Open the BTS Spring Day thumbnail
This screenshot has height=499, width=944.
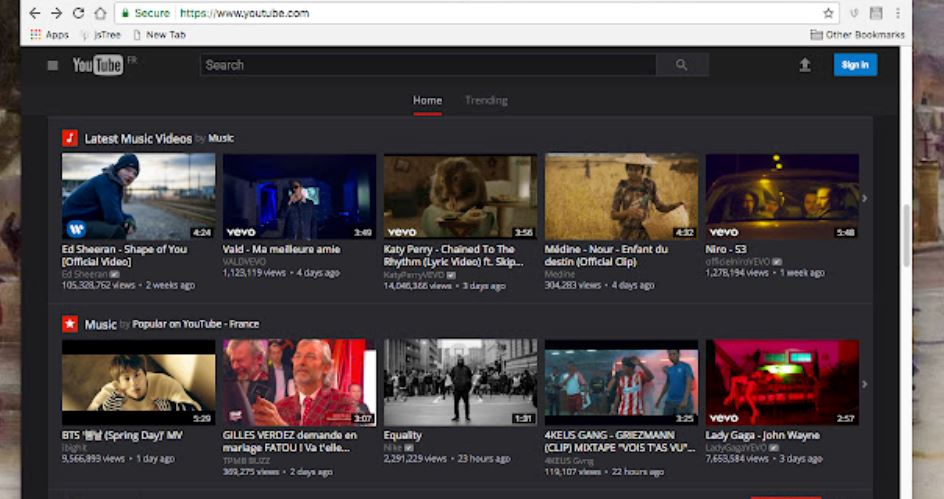[x=138, y=382]
